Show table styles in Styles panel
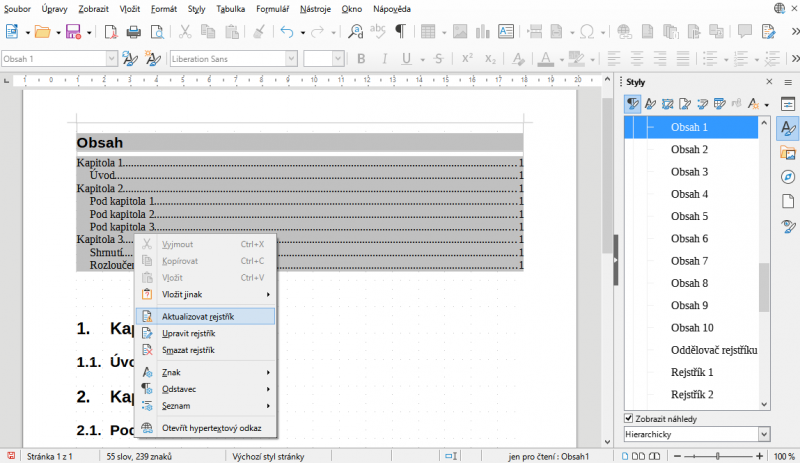Viewport: 800px width, 463px height. click(x=719, y=104)
